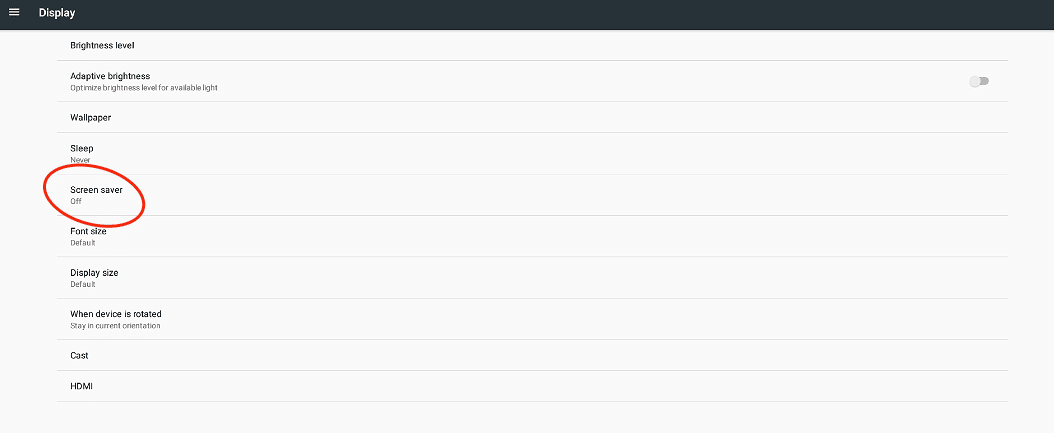Open the Screen saver setting
The height and width of the screenshot is (433, 1054).
click(x=532, y=195)
